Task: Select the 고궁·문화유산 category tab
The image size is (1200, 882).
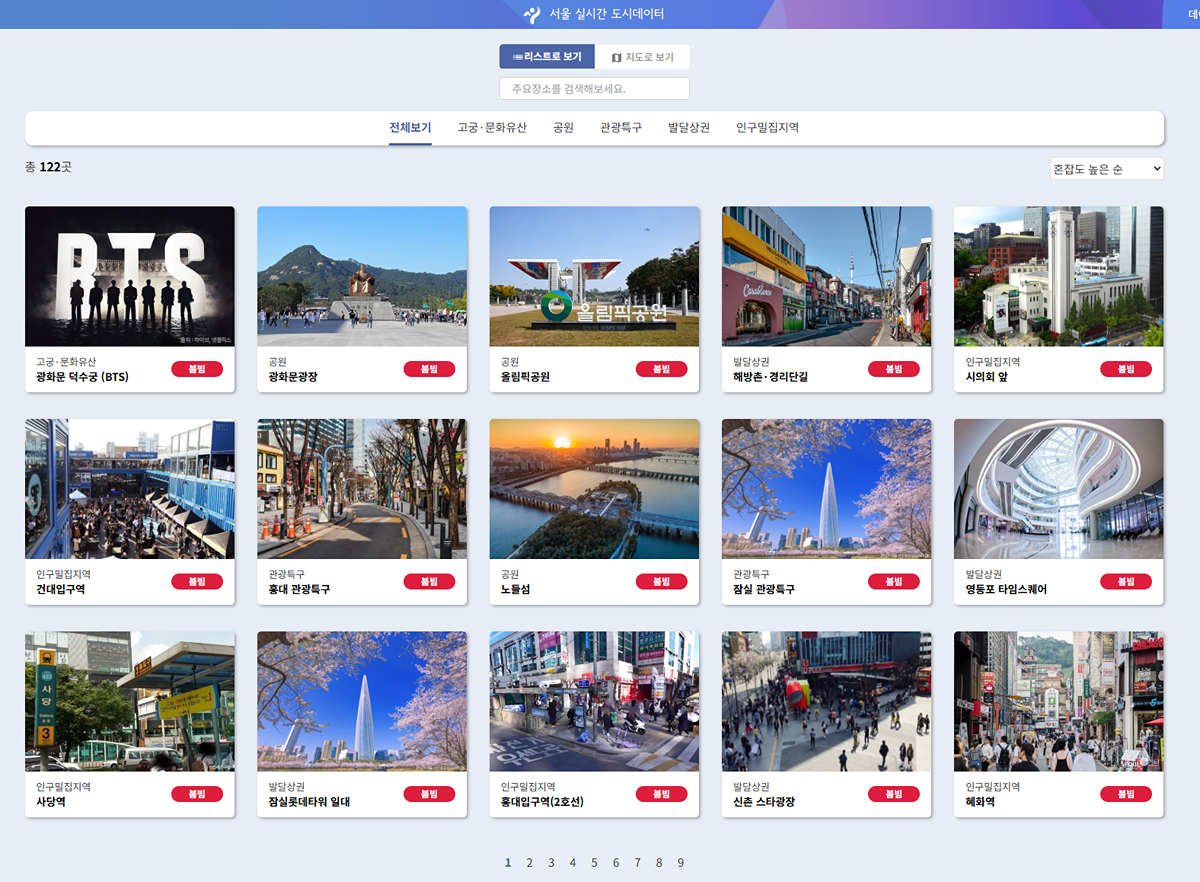Action: pyautogui.click(x=492, y=128)
